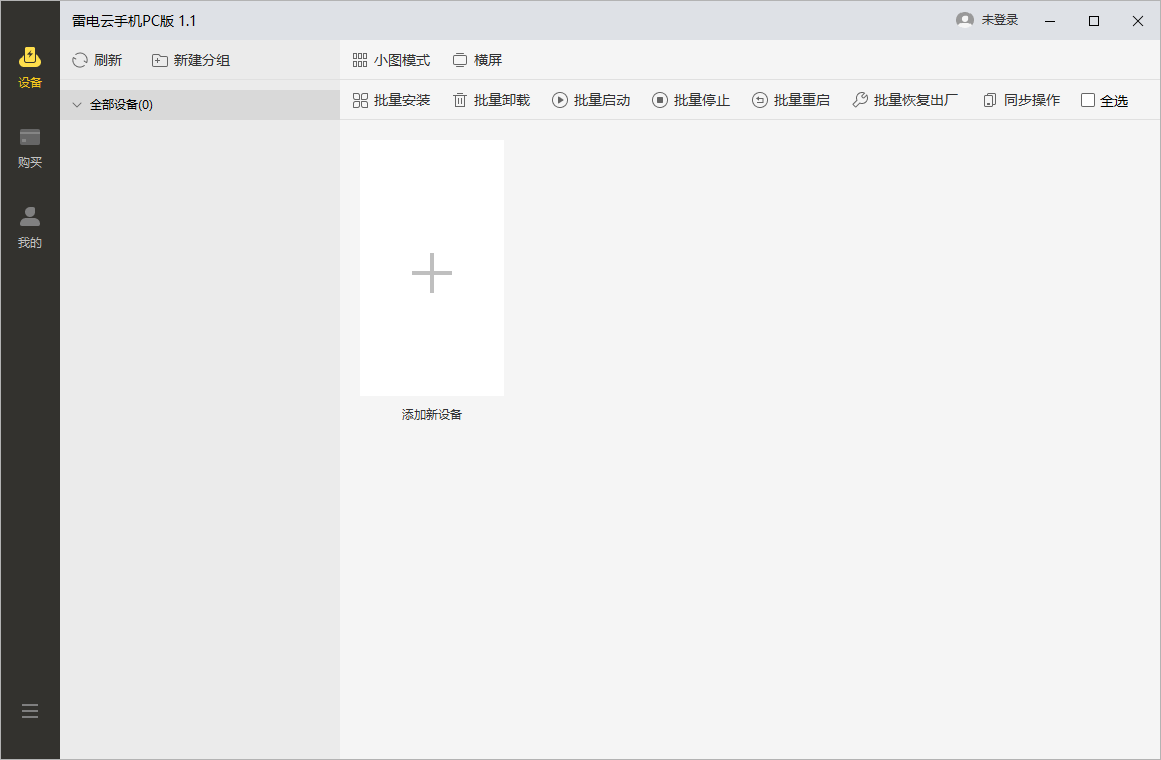1161x760 pixels.
Task: Open the 我的 profile sidebar section
Action: point(30,228)
